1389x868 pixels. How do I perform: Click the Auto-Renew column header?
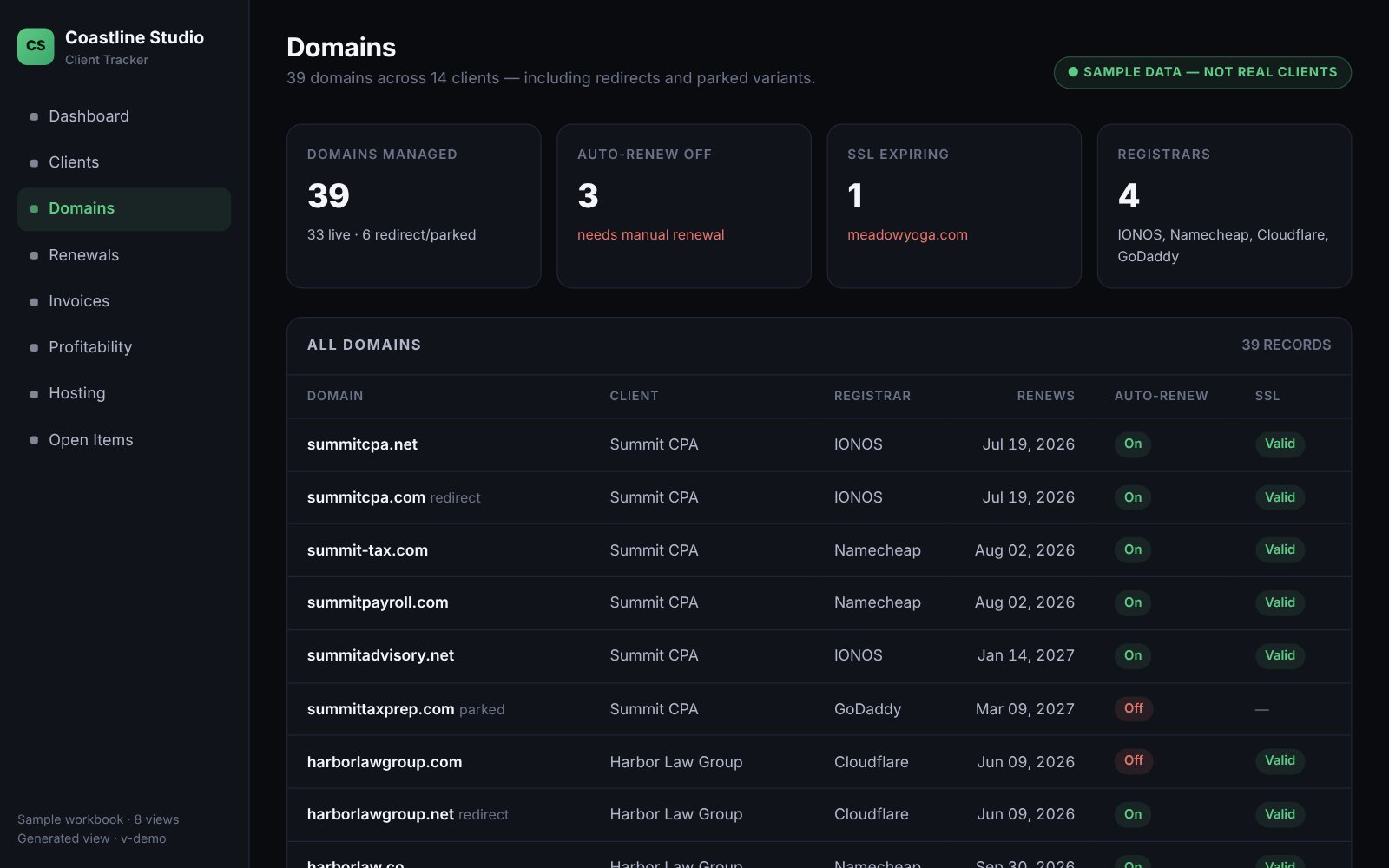coord(1161,396)
